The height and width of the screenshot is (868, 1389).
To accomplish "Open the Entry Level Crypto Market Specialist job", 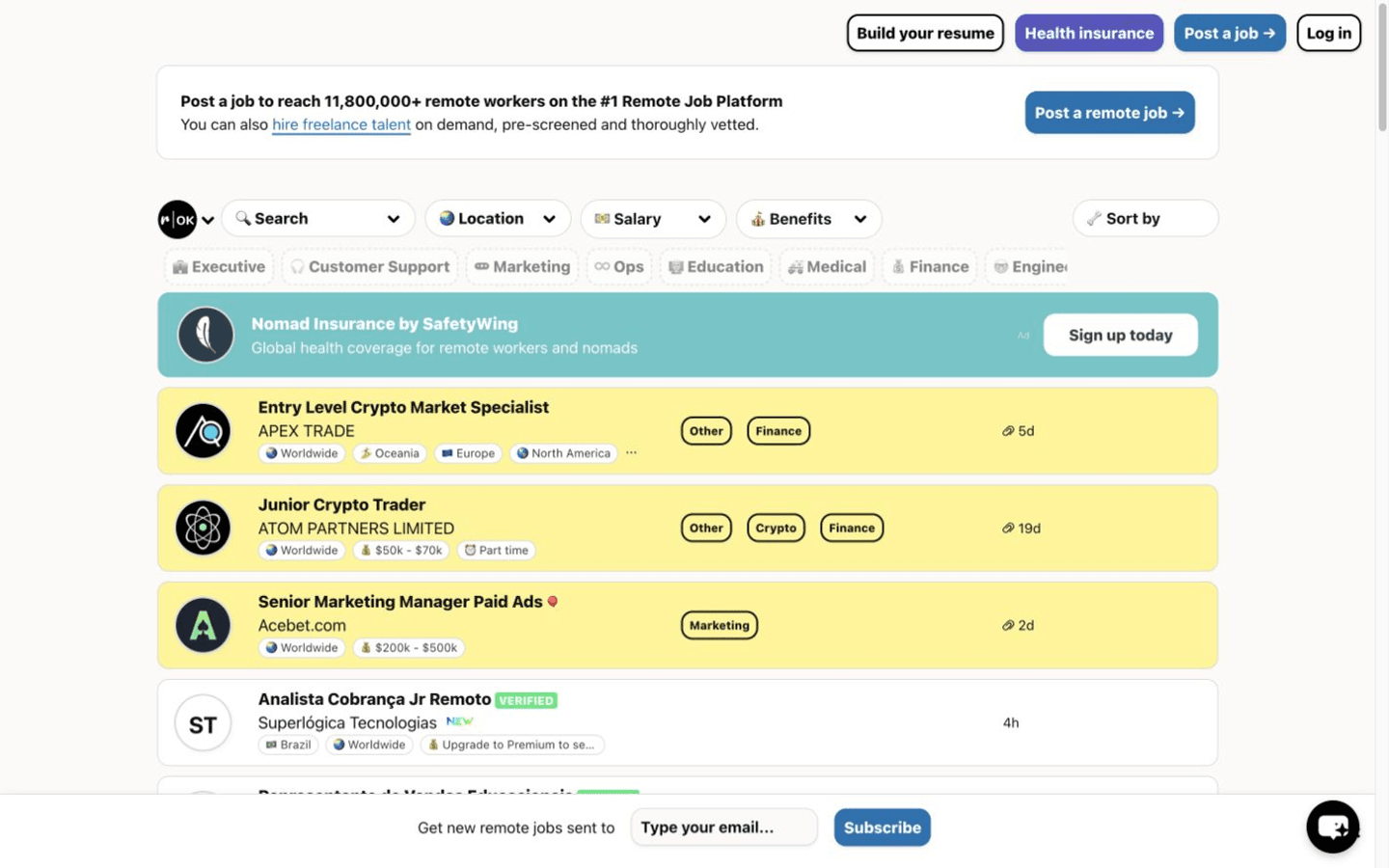I will pyautogui.click(x=403, y=407).
